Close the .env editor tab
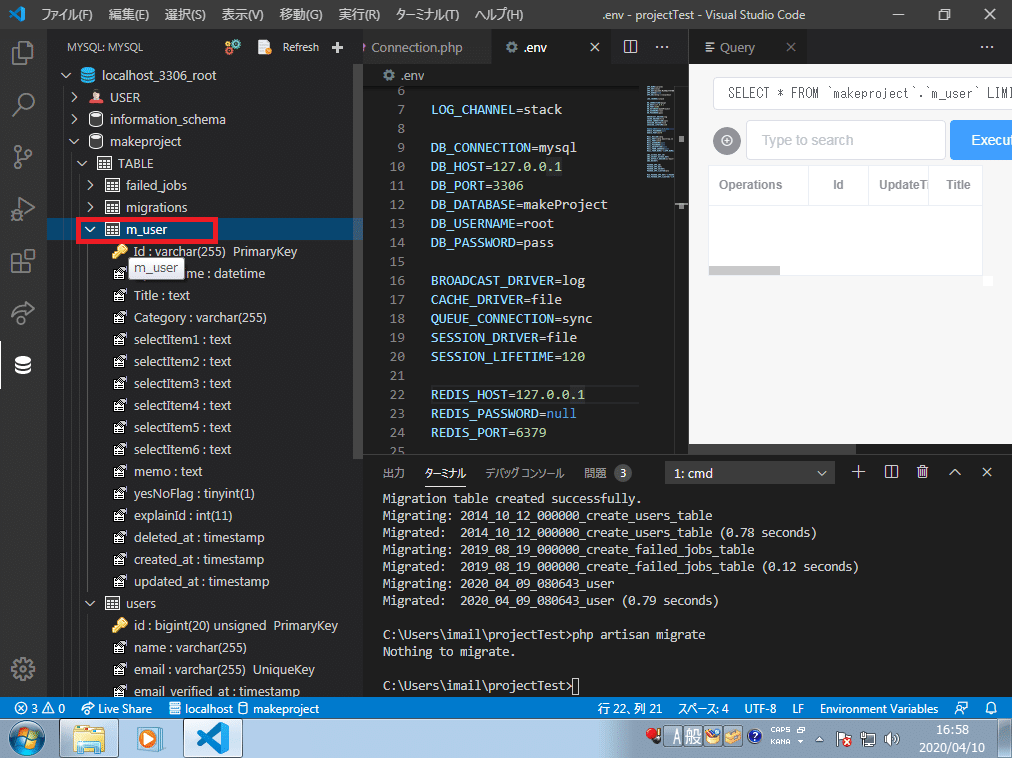Screen dimensions: 1012x758 click(594, 47)
